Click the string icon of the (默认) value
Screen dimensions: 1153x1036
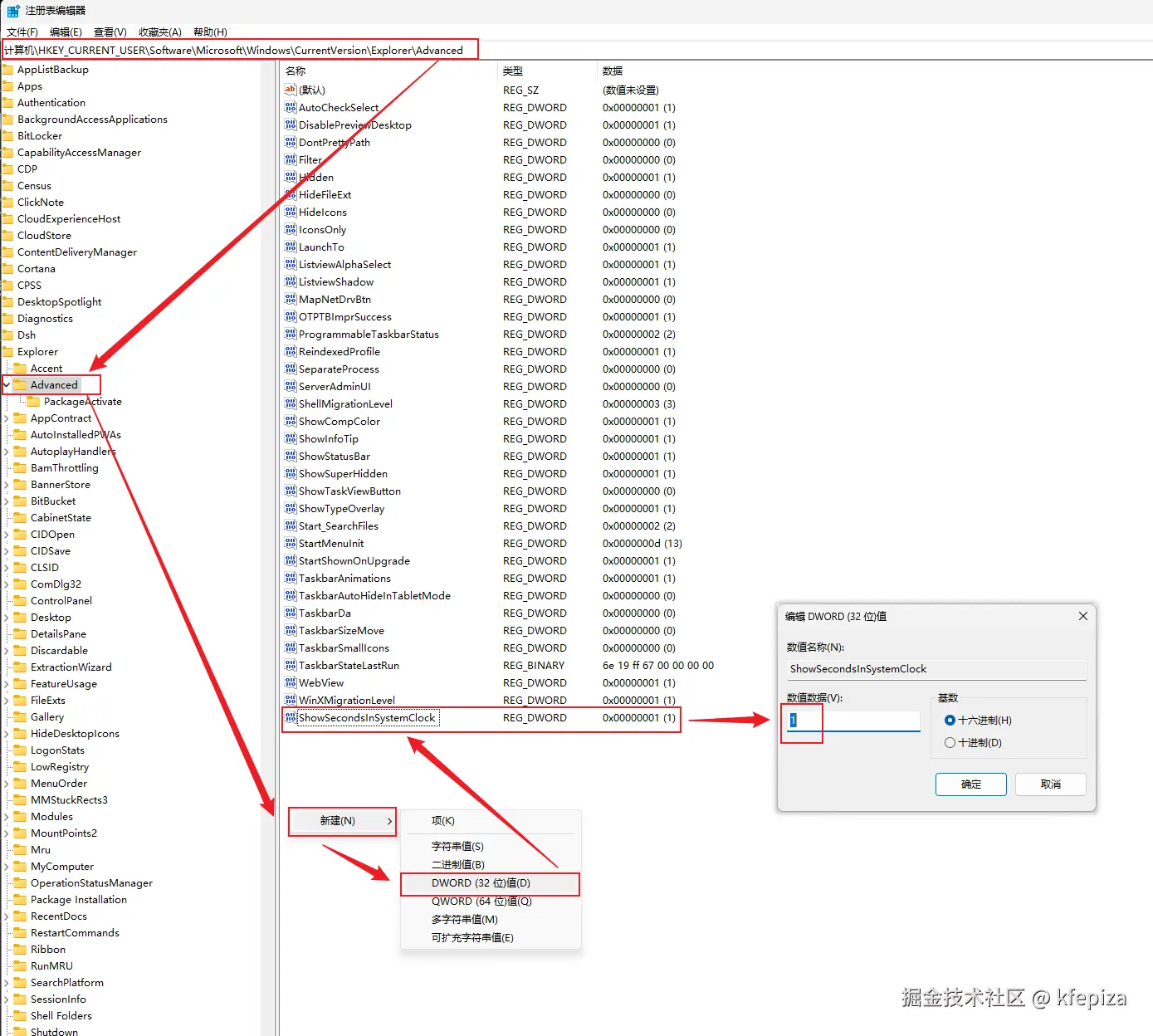(291, 90)
